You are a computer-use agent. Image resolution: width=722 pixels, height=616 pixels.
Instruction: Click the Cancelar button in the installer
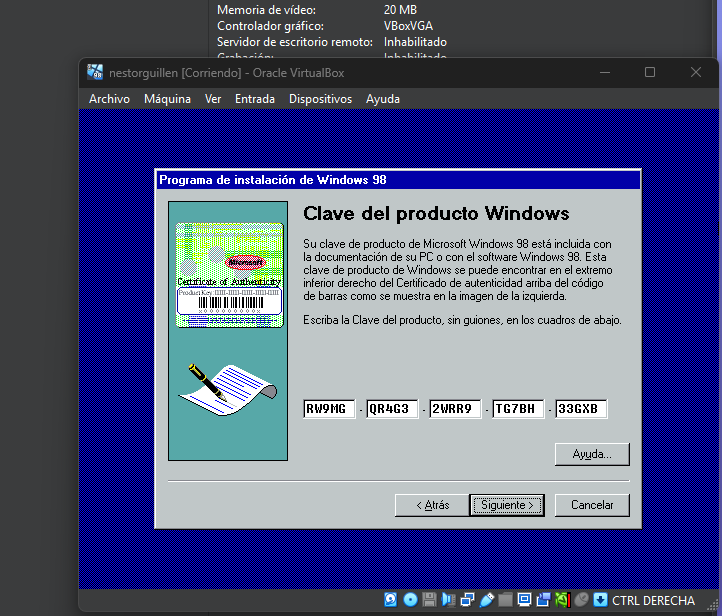click(591, 505)
